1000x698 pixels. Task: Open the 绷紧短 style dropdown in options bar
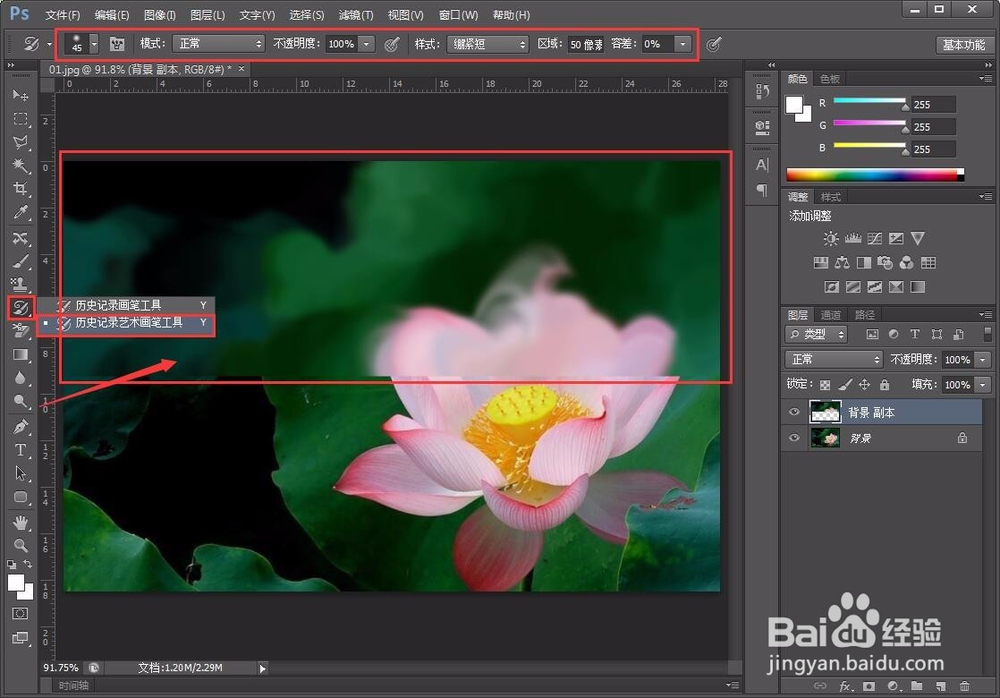coord(487,44)
